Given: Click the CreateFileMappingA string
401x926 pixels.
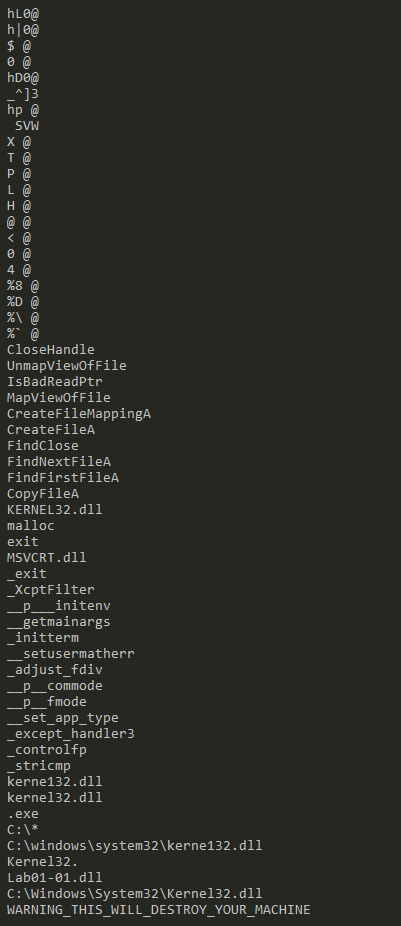Looking at the screenshot, I should [79, 413].
